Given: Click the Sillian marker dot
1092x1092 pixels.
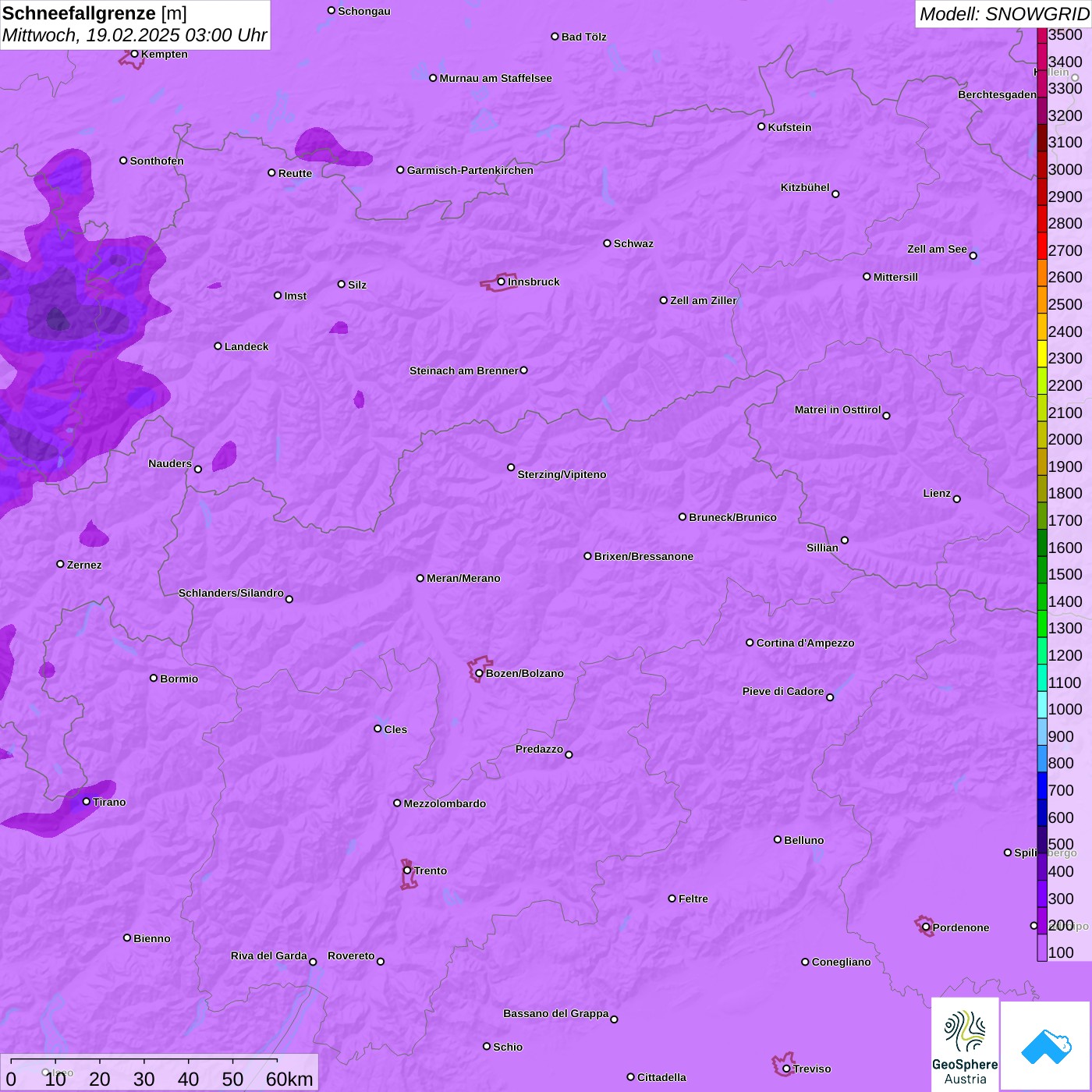Looking at the screenshot, I should click(844, 540).
